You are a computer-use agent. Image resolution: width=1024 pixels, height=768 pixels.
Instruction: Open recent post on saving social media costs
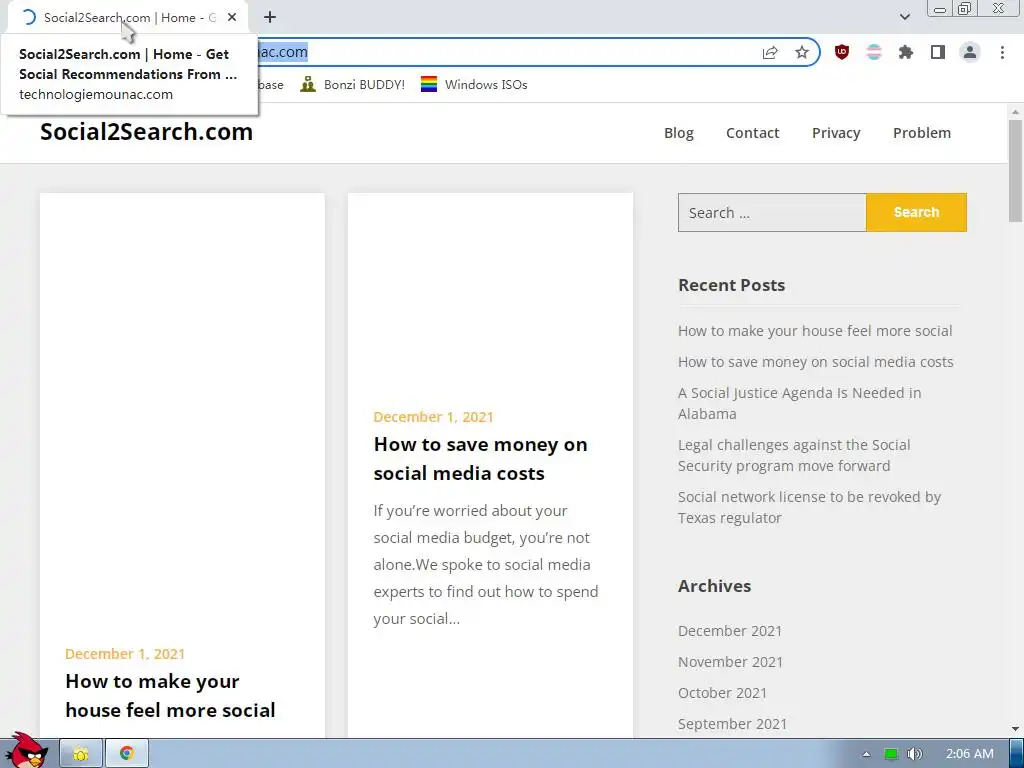tap(816, 362)
